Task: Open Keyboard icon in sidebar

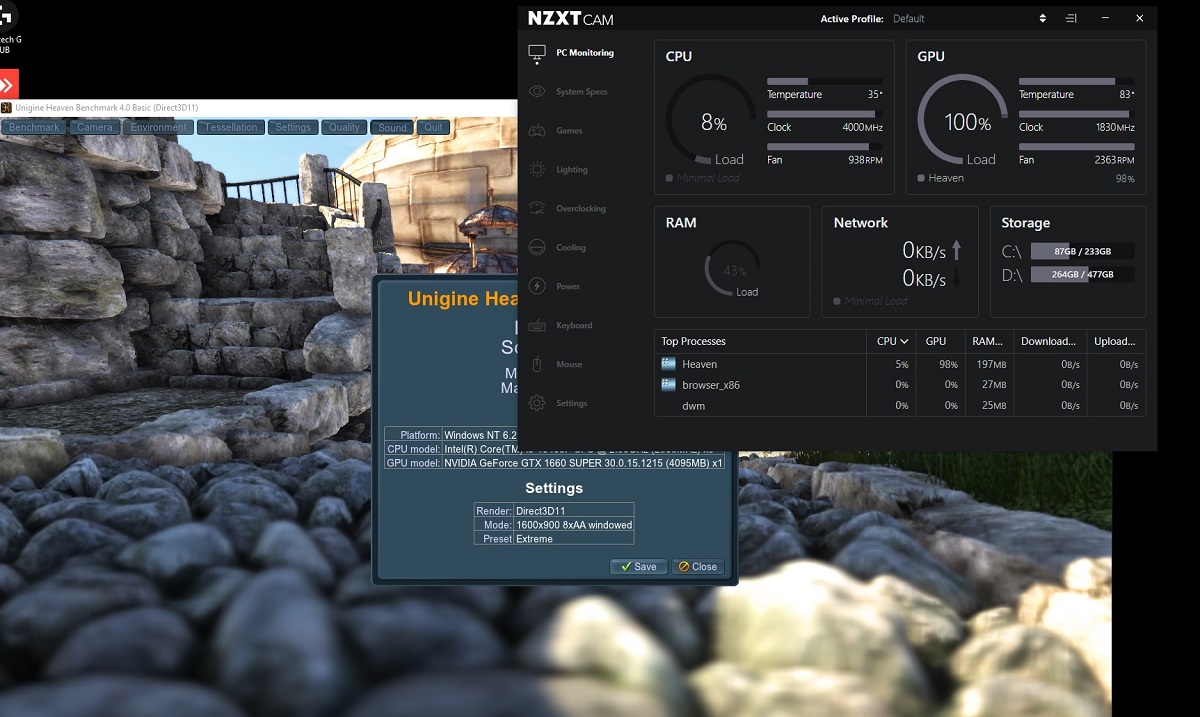Action: click(537, 326)
